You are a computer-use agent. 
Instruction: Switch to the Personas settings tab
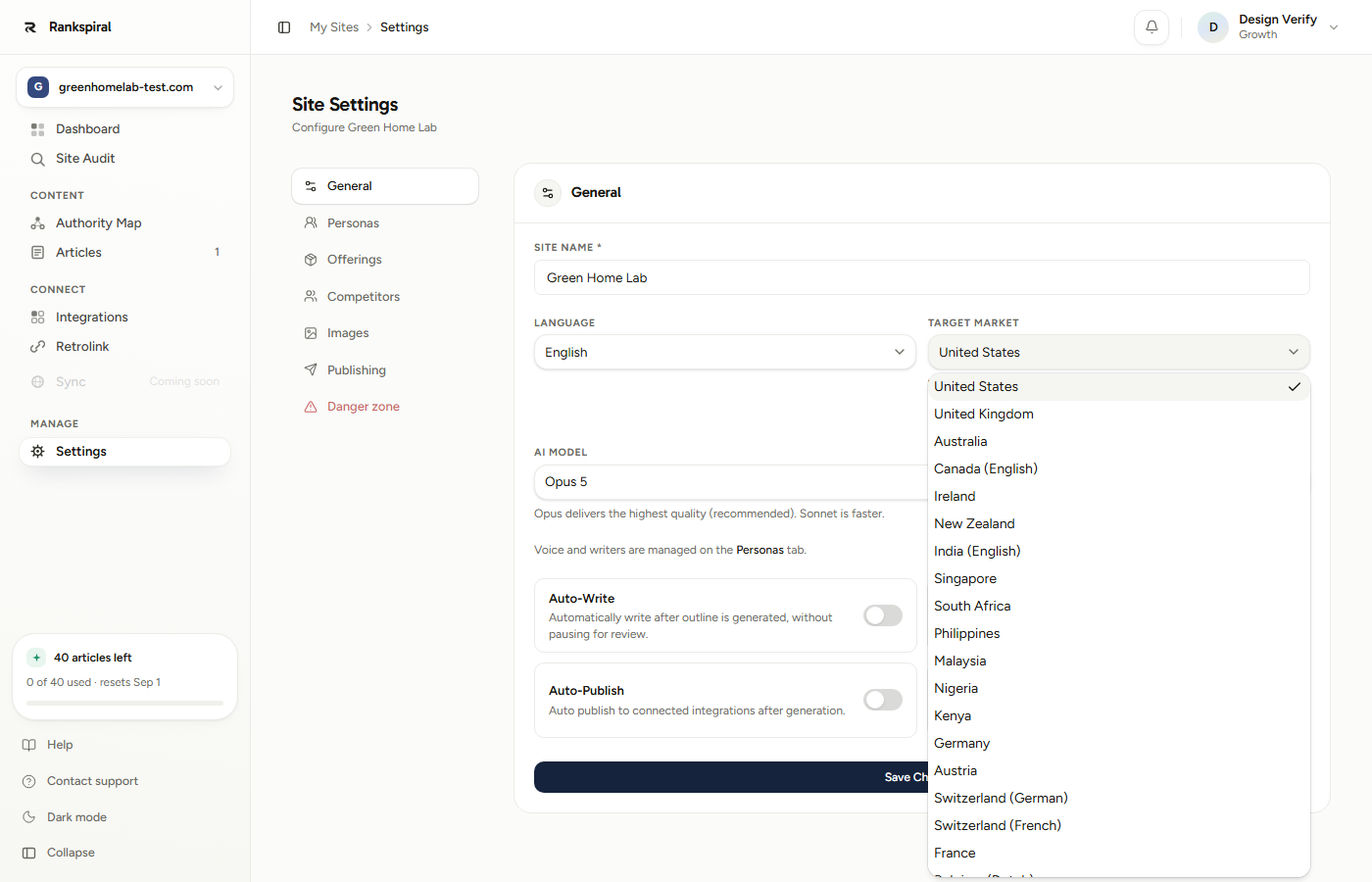pyautogui.click(x=385, y=223)
